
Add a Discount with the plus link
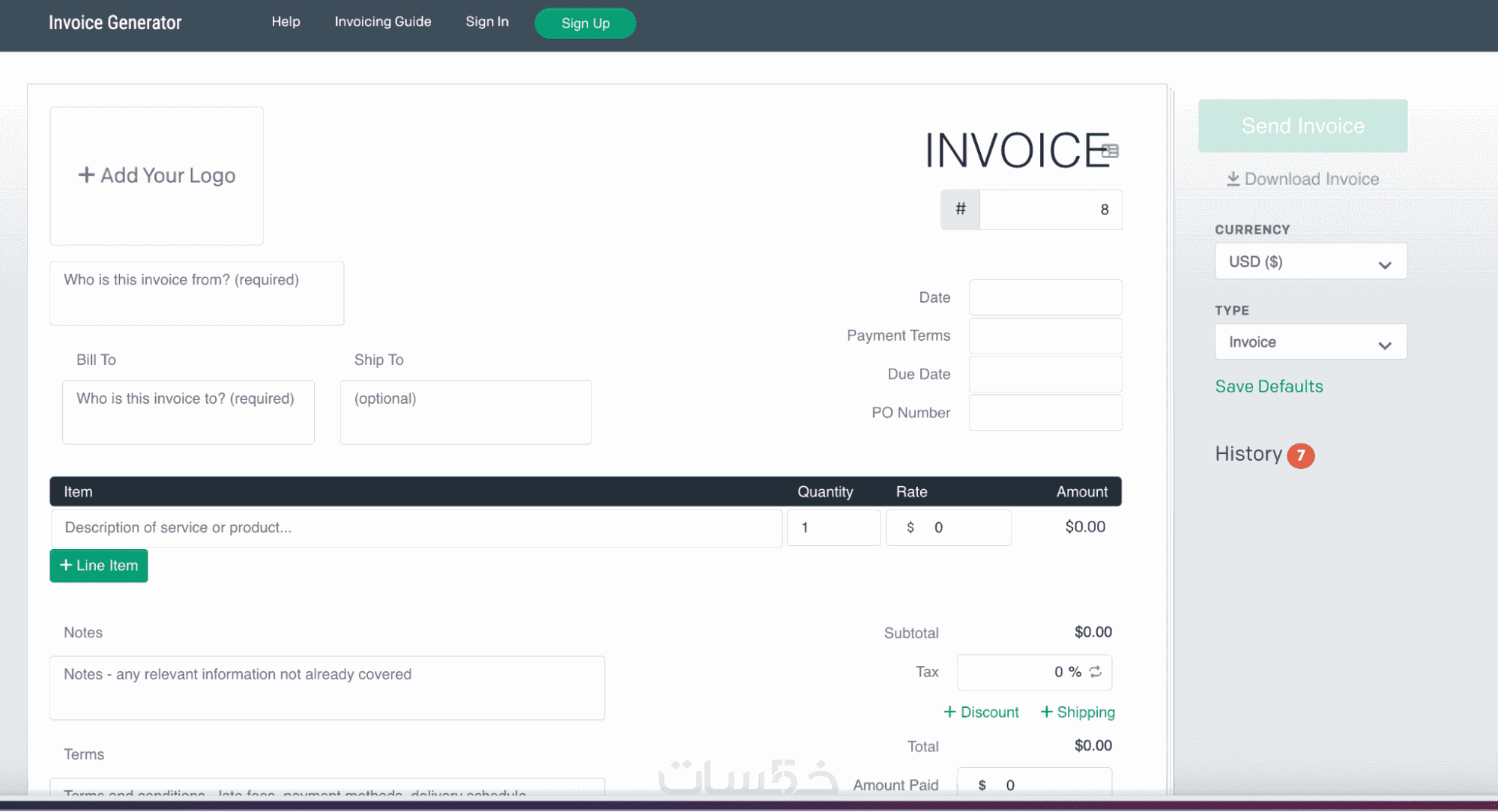[x=981, y=712]
